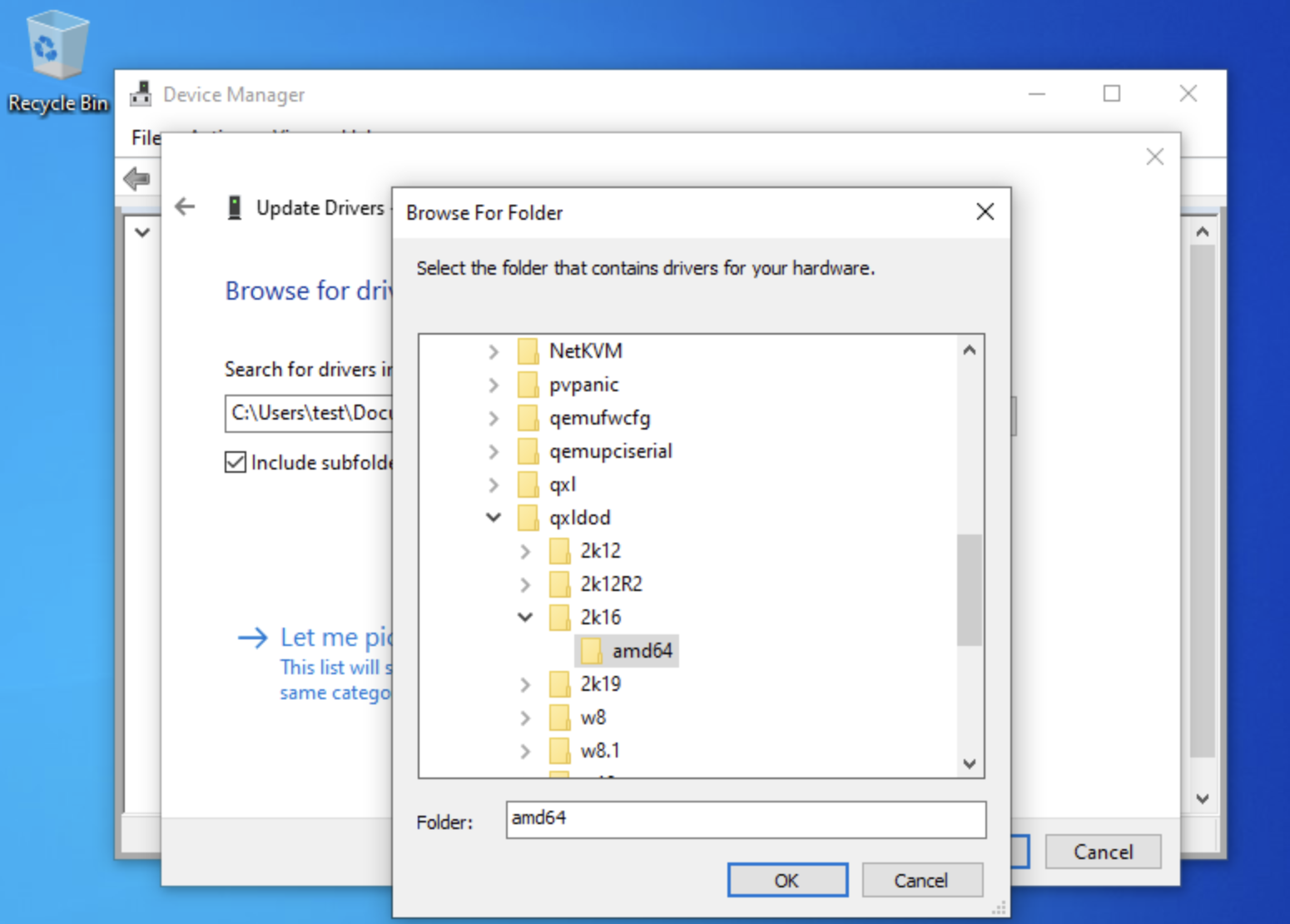Screen dimensions: 1290x924
Task: Open the File menu in Device Manager
Action: [145, 137]
